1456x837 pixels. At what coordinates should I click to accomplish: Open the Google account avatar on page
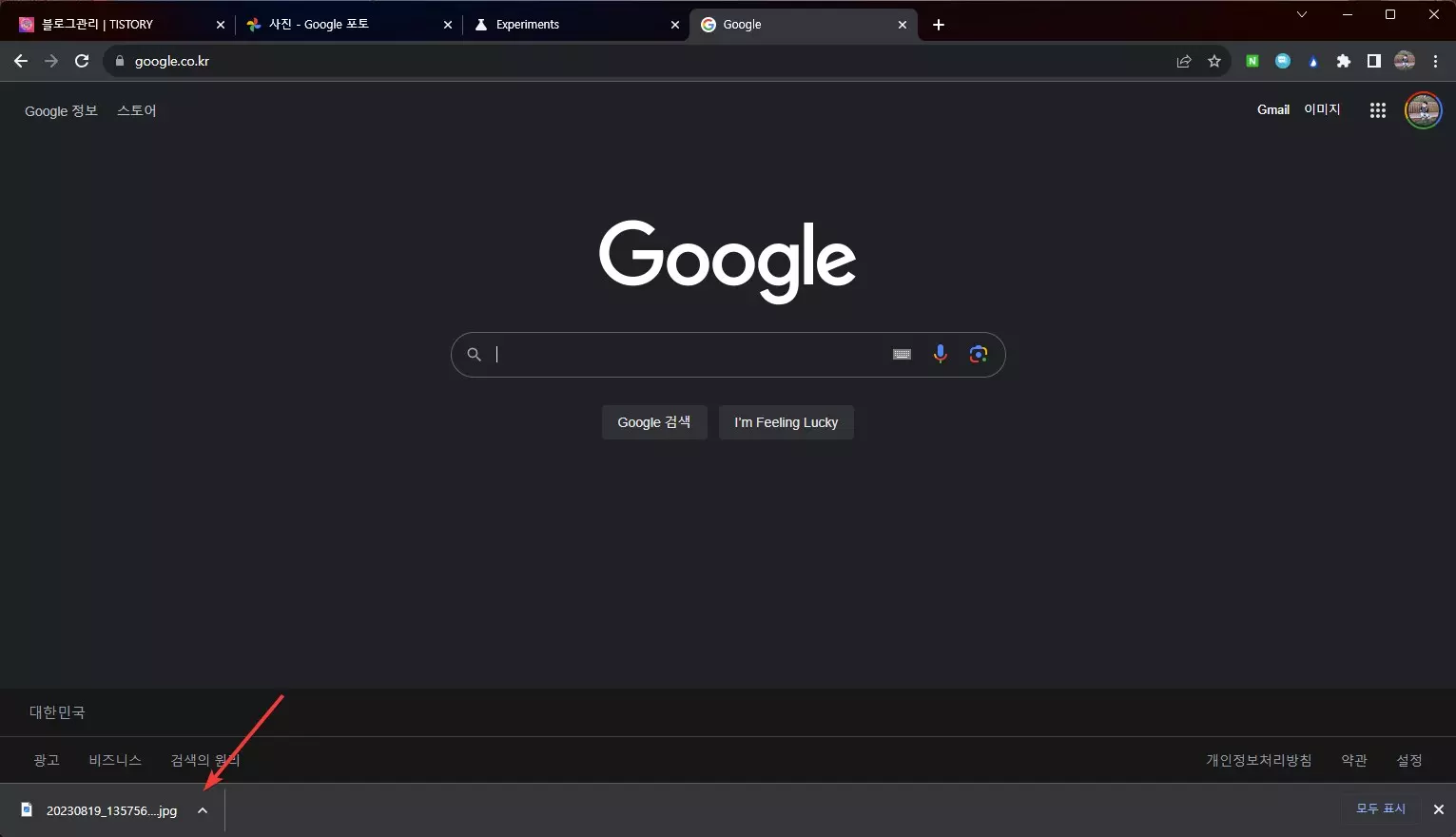coord(1424,110)
